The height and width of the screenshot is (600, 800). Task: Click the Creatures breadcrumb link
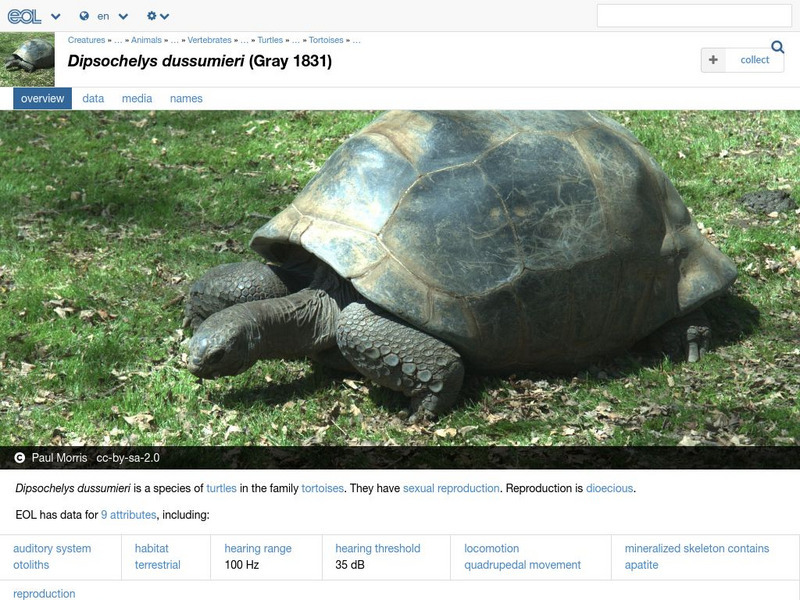pos(86,42)
